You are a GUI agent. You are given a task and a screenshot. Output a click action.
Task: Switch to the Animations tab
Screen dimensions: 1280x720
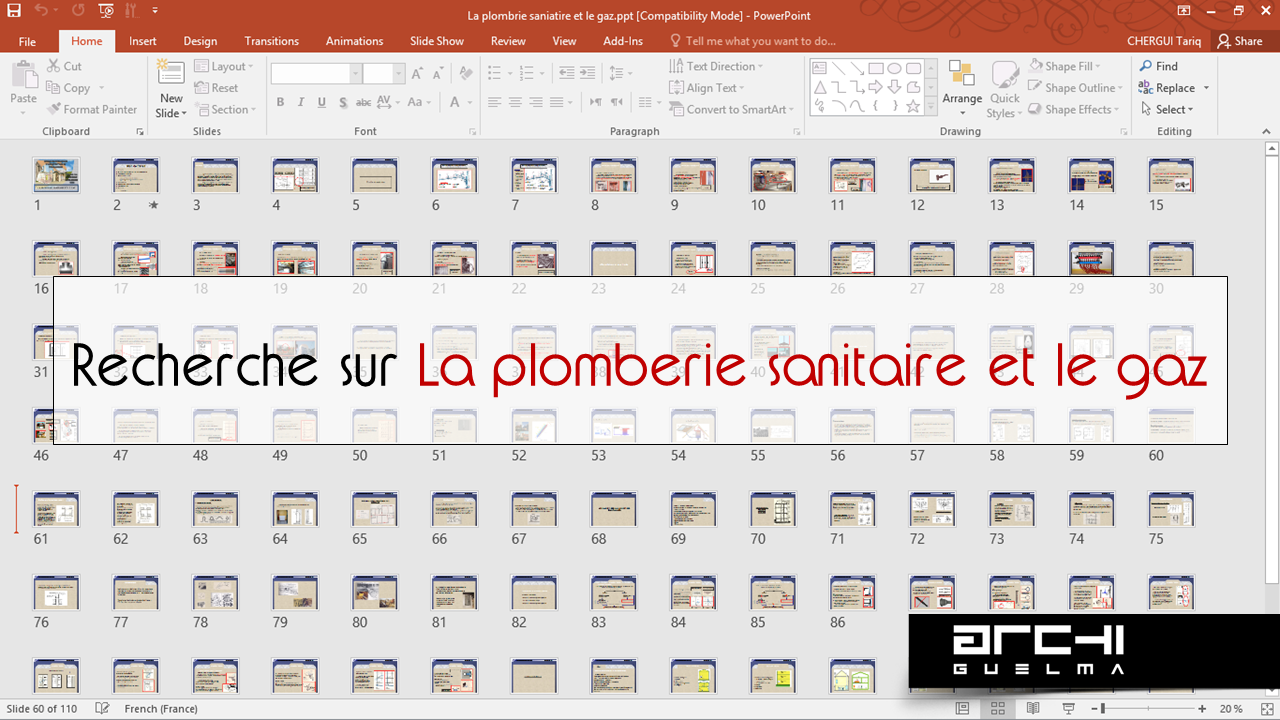pos(355,41)
